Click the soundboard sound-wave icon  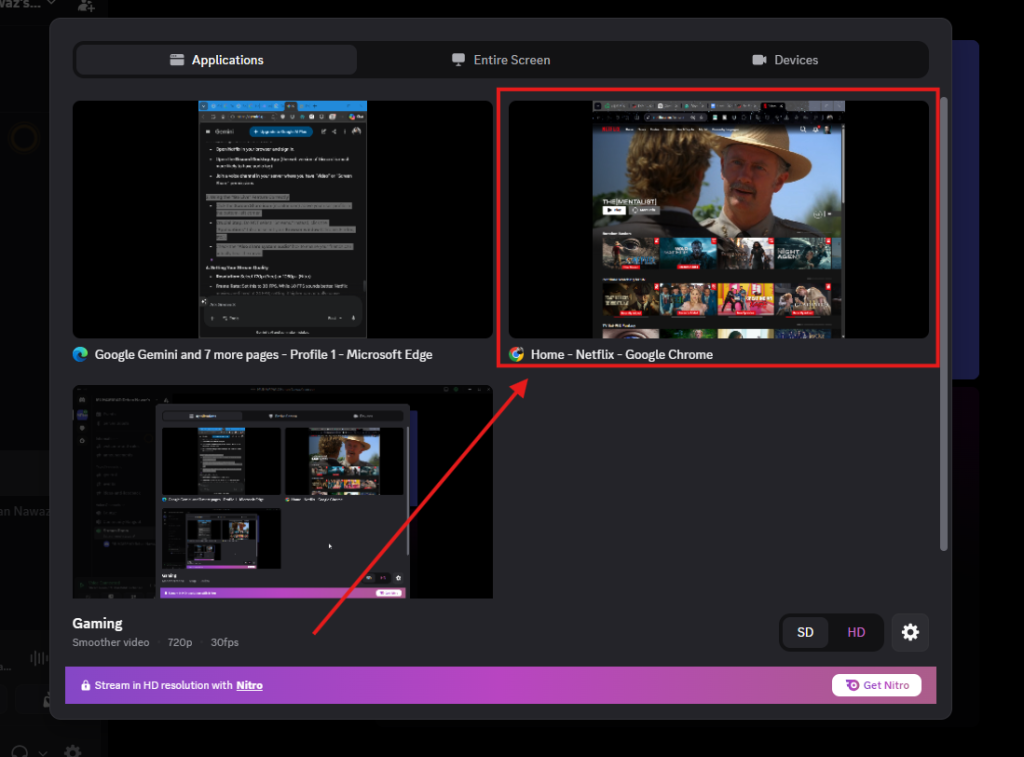[39, 657]
